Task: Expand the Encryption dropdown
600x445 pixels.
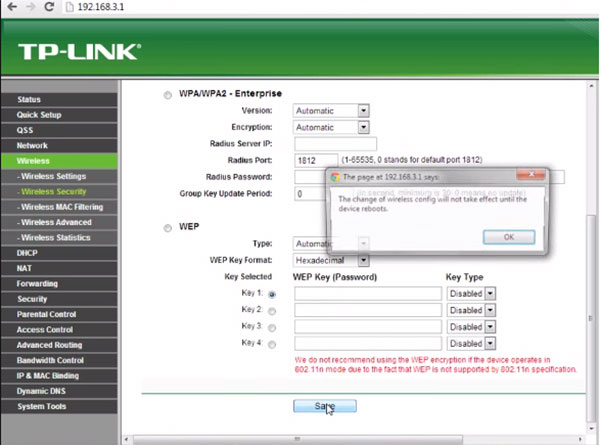Action: (331, 128)
